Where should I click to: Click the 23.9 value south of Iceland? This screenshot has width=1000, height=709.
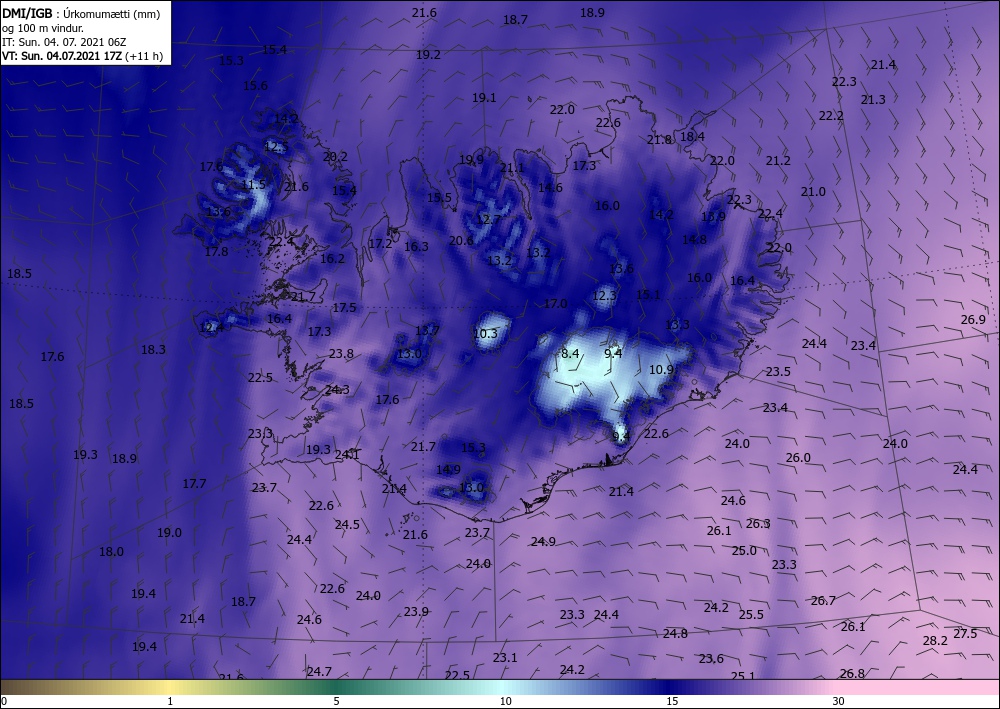tap(416, 611)
